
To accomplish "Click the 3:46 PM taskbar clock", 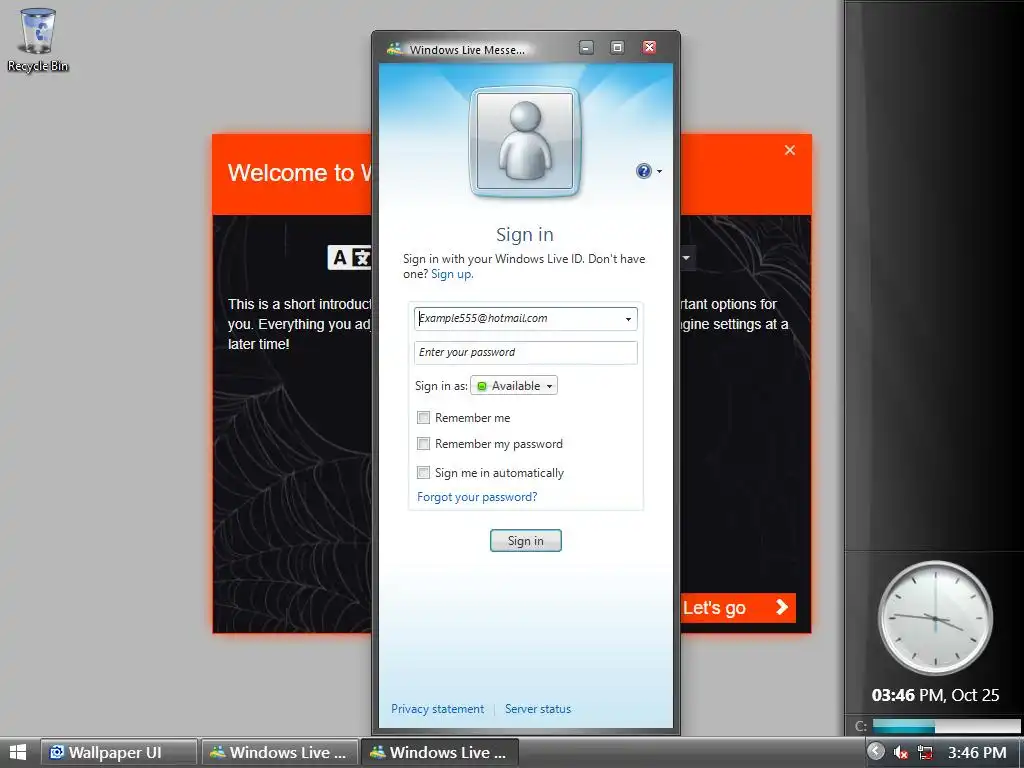I will click(x=977, y=753).
